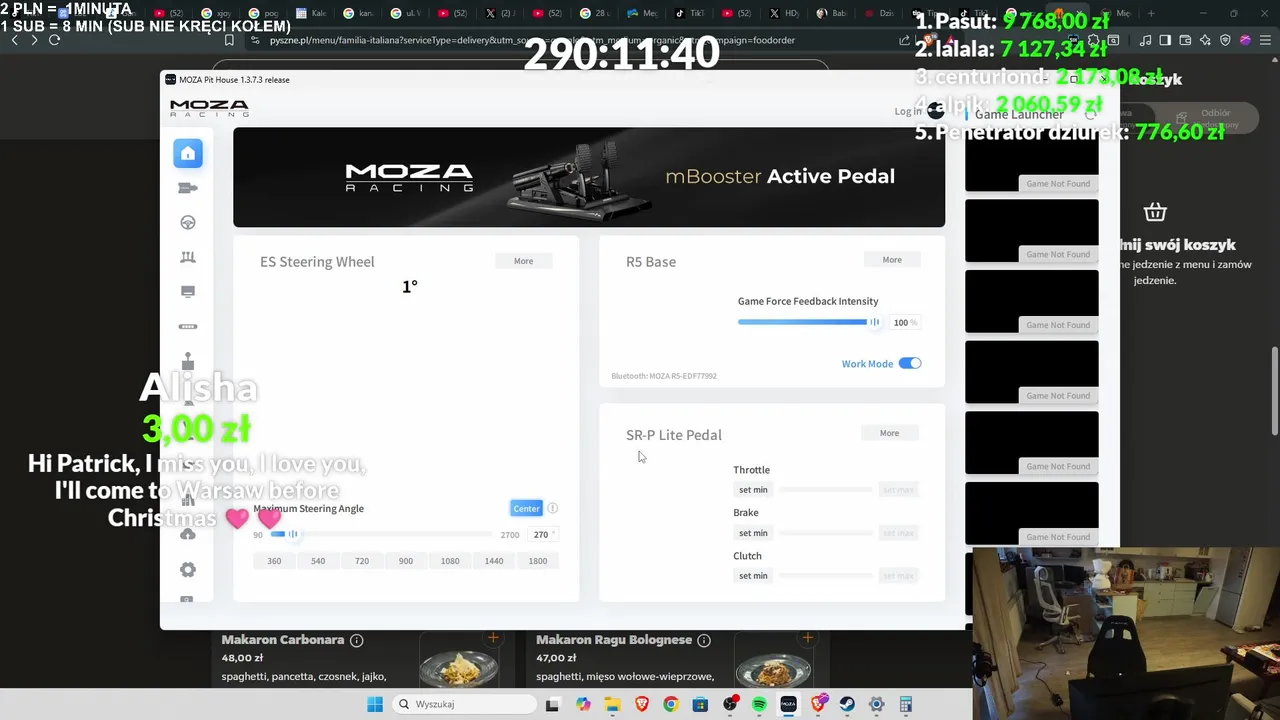Click the mBooster Active Pedal banner
This screenshot has height=720, width=1280.
[589, 177]
